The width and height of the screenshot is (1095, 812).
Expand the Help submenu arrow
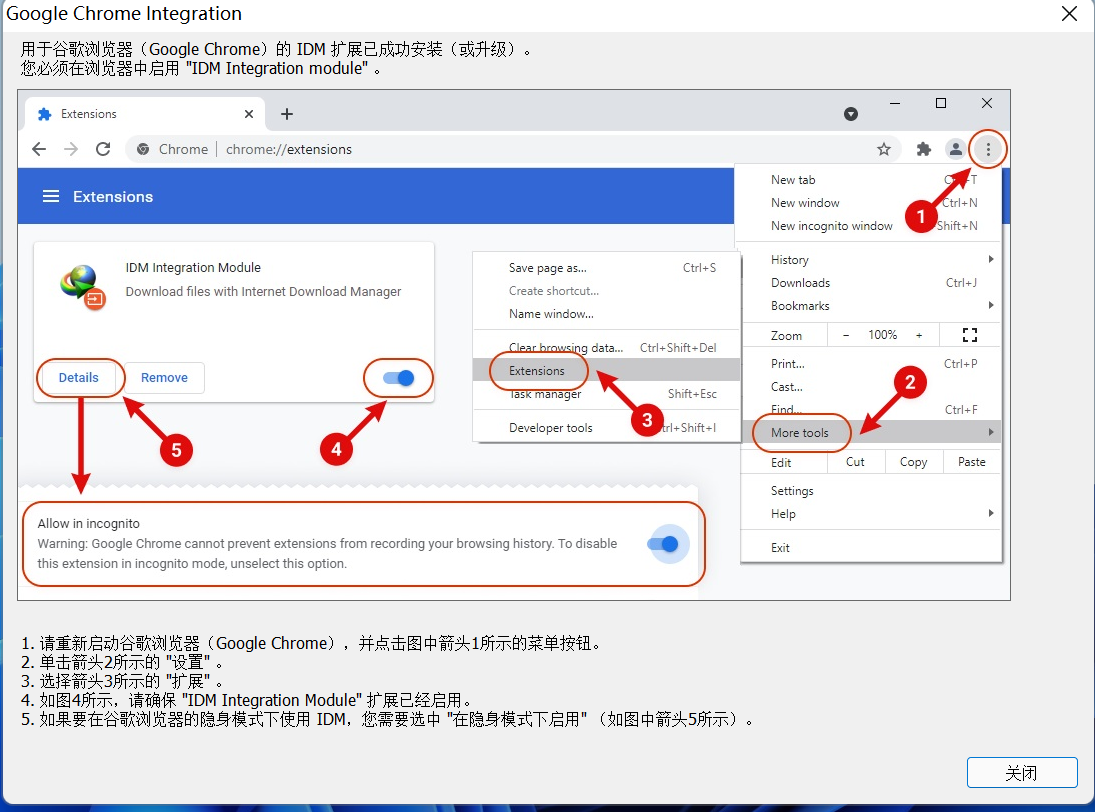pos(991,513)
